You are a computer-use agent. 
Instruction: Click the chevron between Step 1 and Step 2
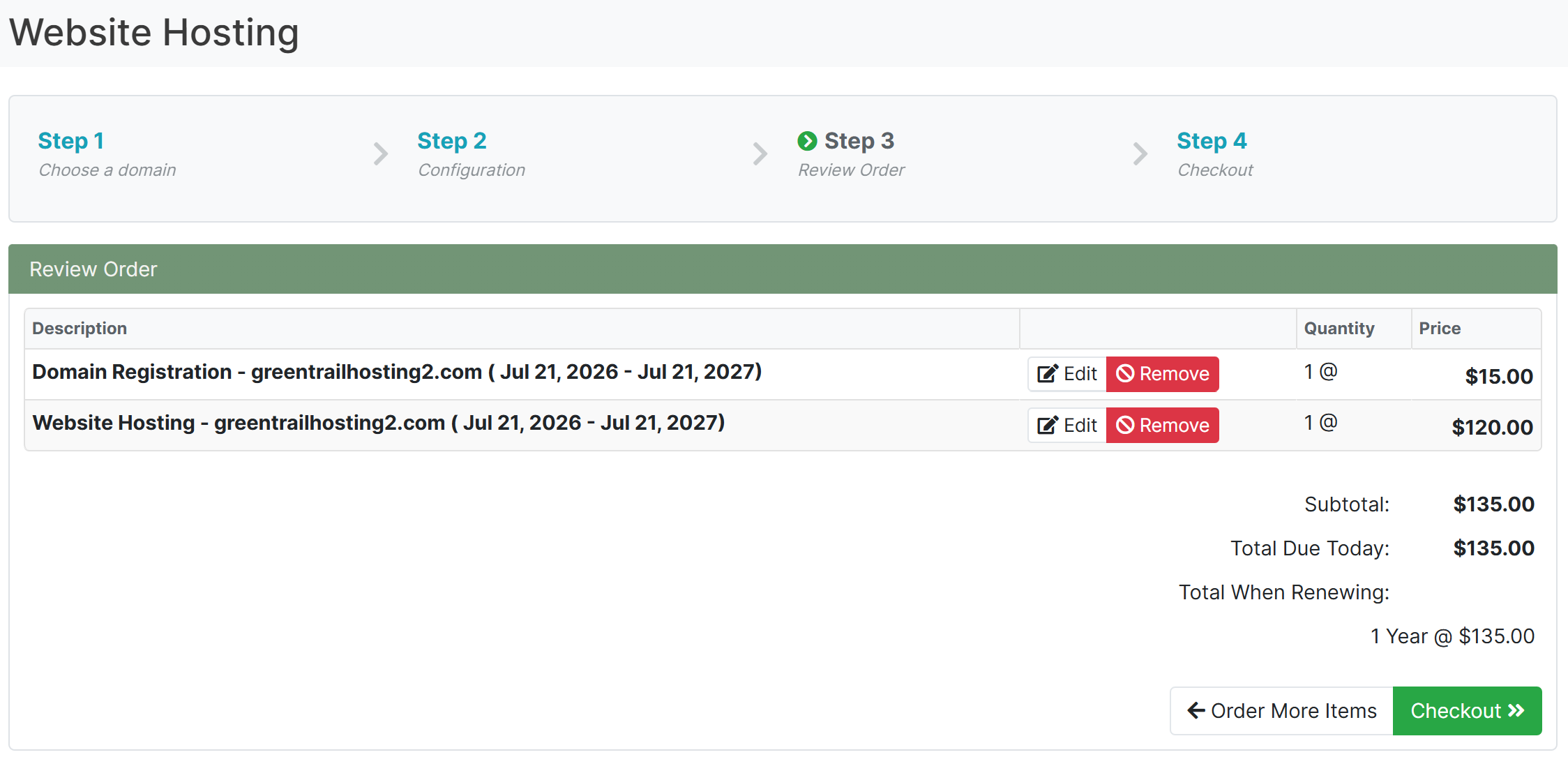[380, 153]
